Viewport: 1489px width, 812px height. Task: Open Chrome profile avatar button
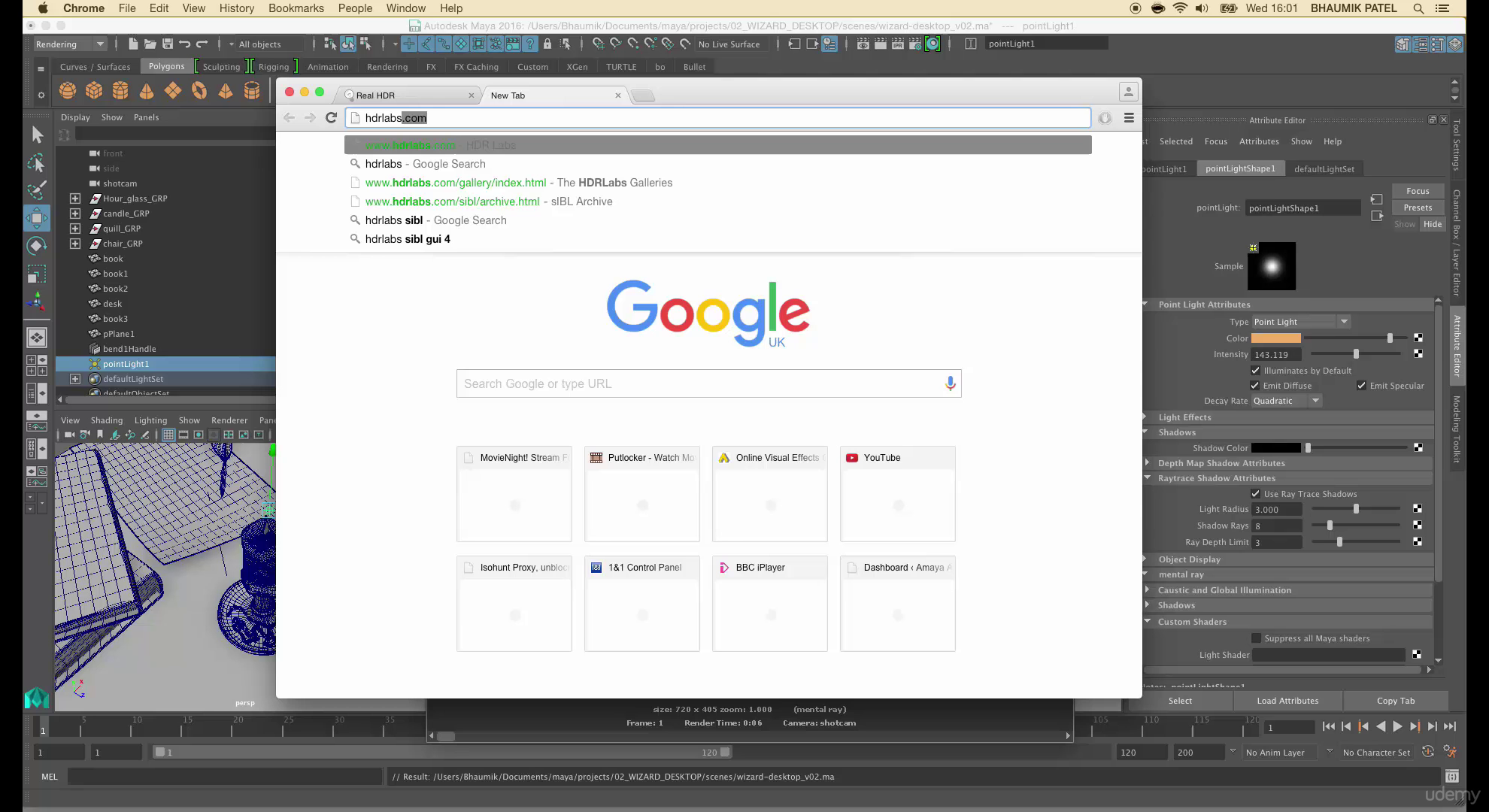point(1128,92)
